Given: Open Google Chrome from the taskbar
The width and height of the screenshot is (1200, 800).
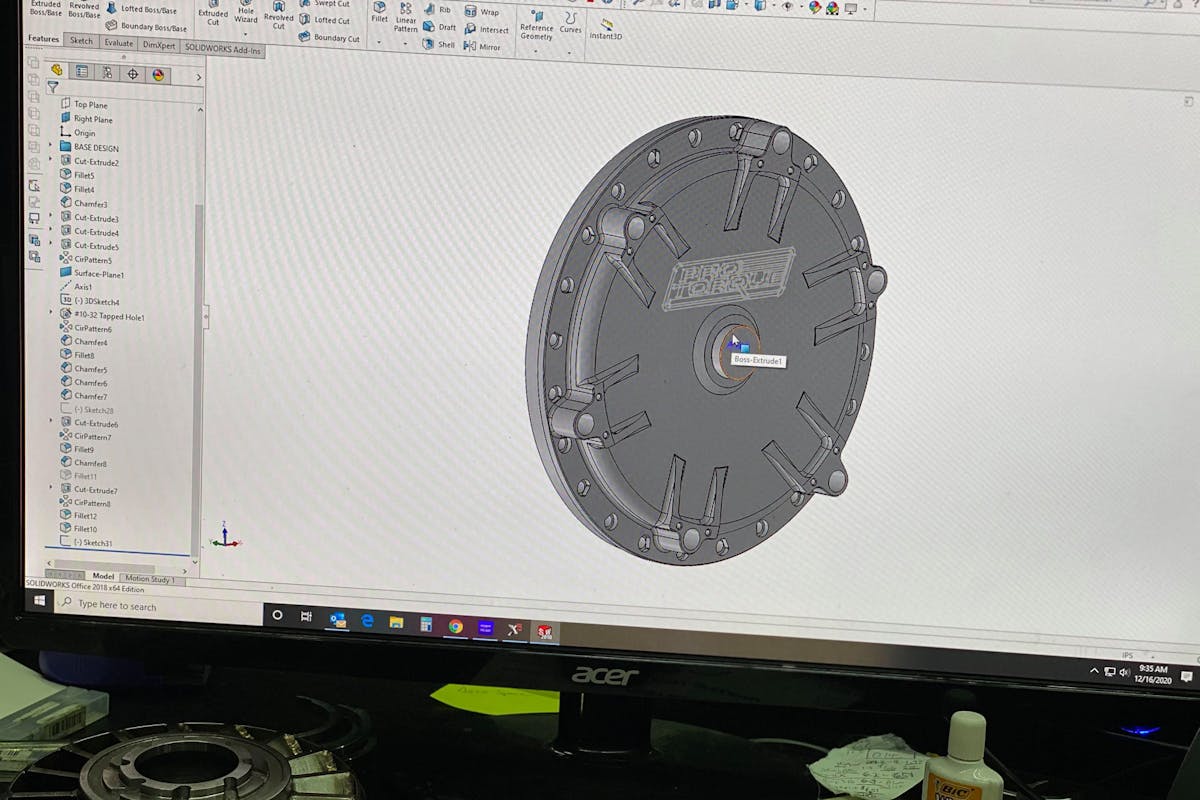Looking at the screenshot, I should pyautogui.click(x=455, y=626).
